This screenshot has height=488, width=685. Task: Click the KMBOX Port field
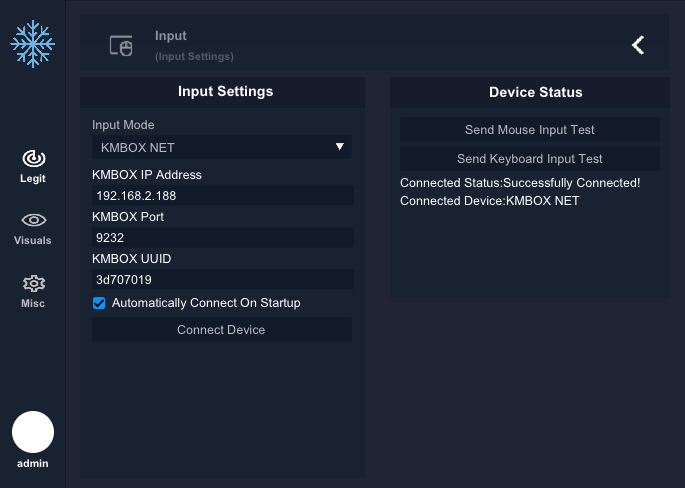pos(223,237)
